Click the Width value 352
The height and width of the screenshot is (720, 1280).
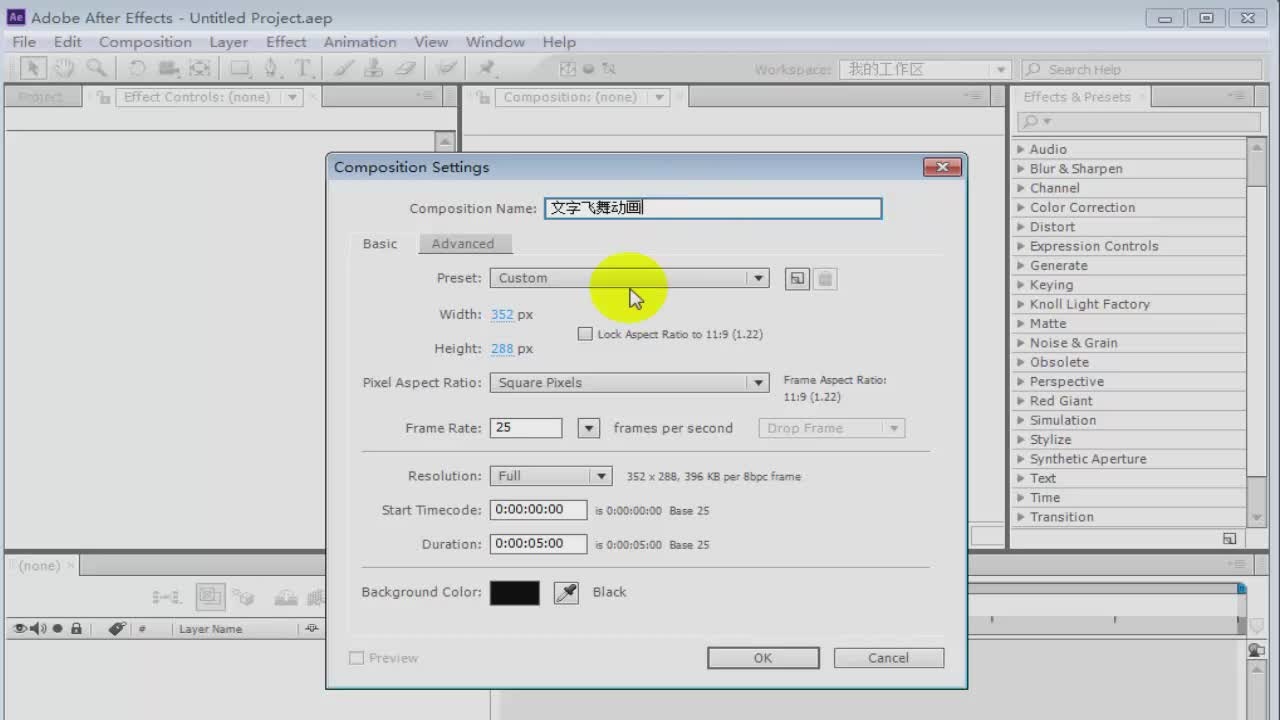coord(502,315)
